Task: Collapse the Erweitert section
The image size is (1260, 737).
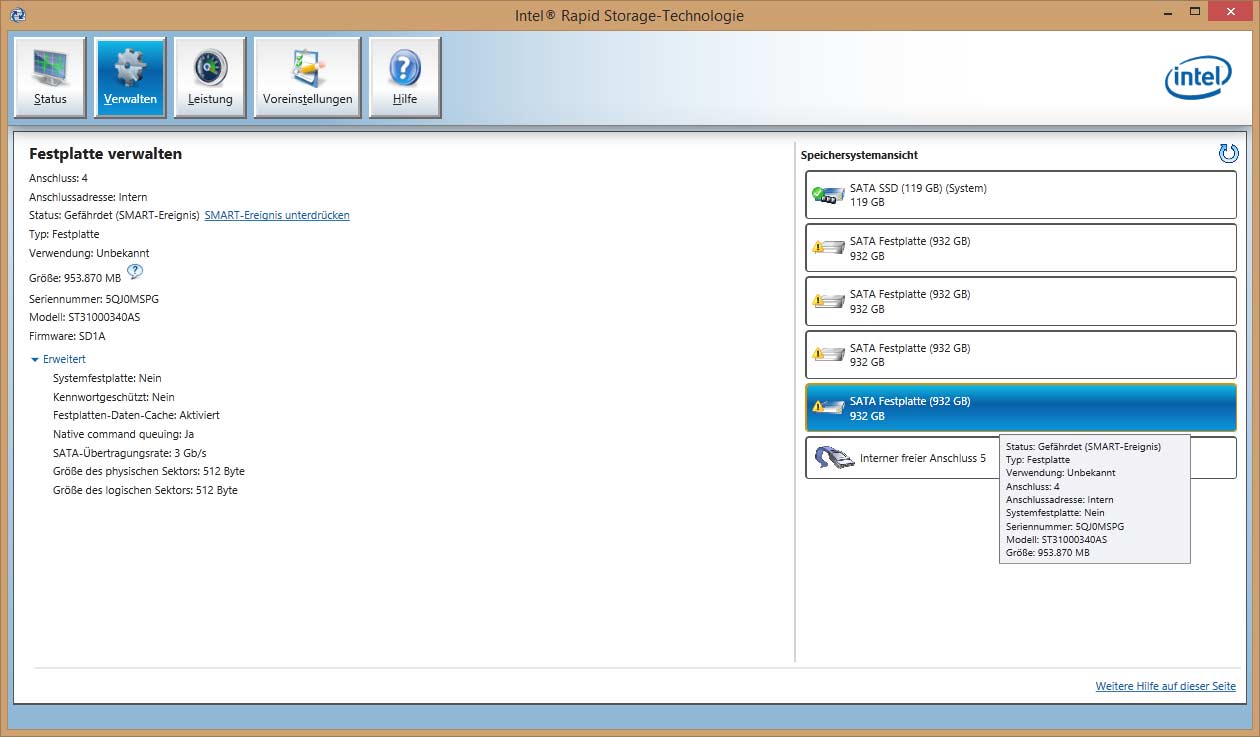Action: [58, 359]
